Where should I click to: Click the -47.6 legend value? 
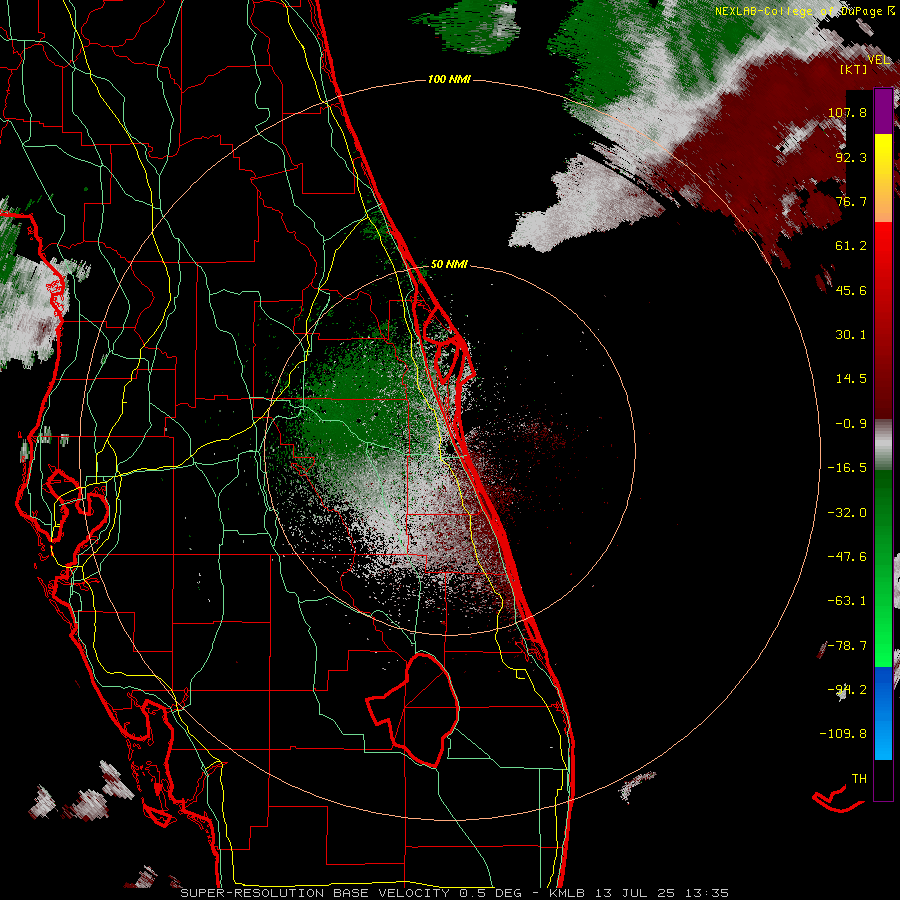[x=847, y=557]
